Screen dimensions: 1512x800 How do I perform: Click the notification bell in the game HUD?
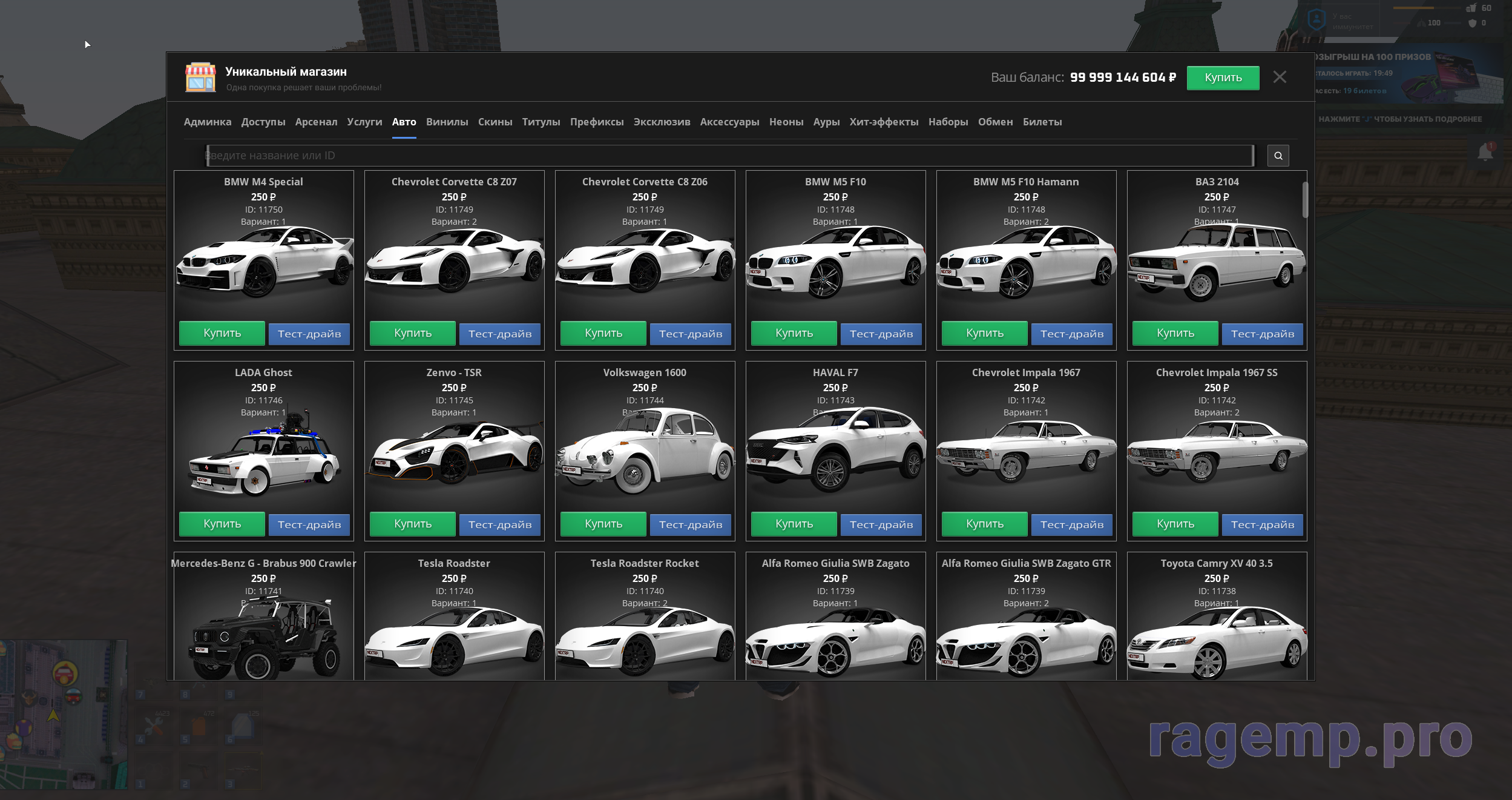[1485, 152]
